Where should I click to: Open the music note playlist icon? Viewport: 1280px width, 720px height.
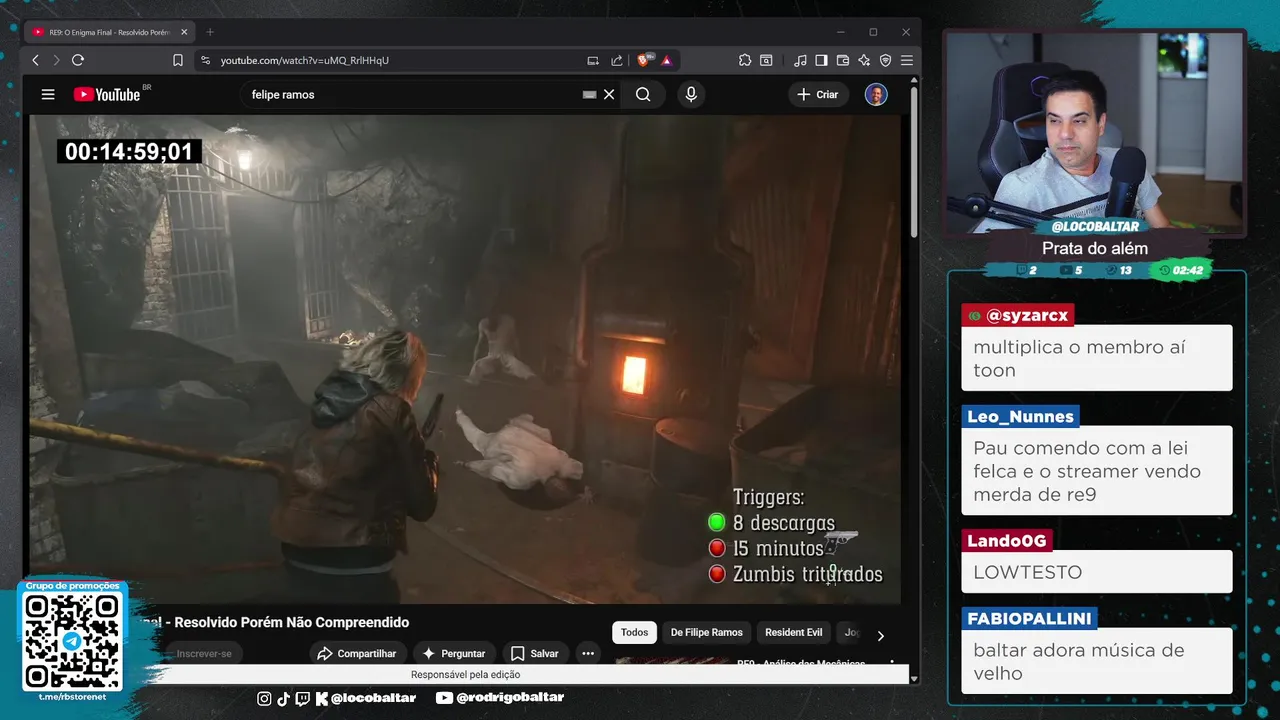[799, 60]
